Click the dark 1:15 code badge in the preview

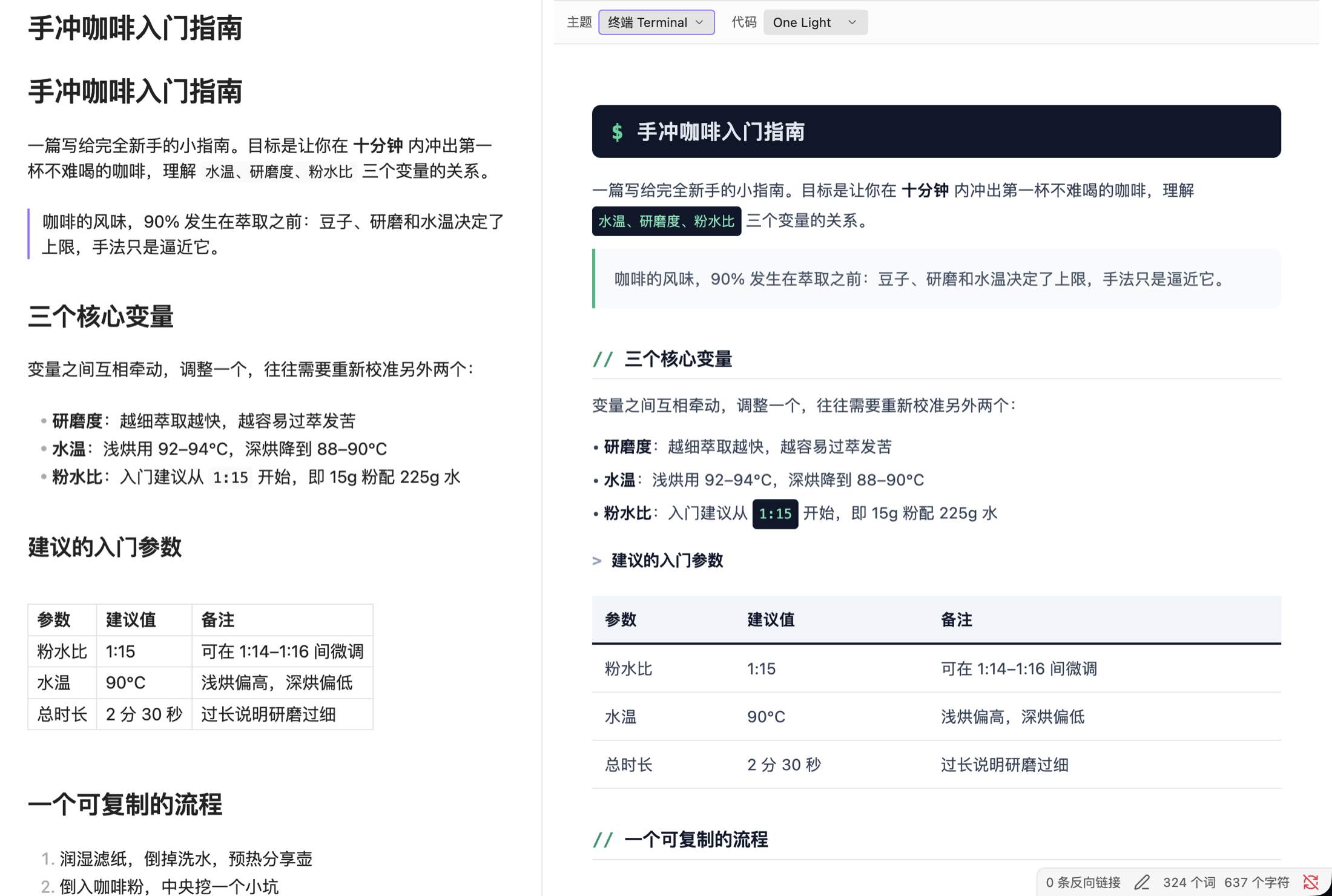point(775,514)
